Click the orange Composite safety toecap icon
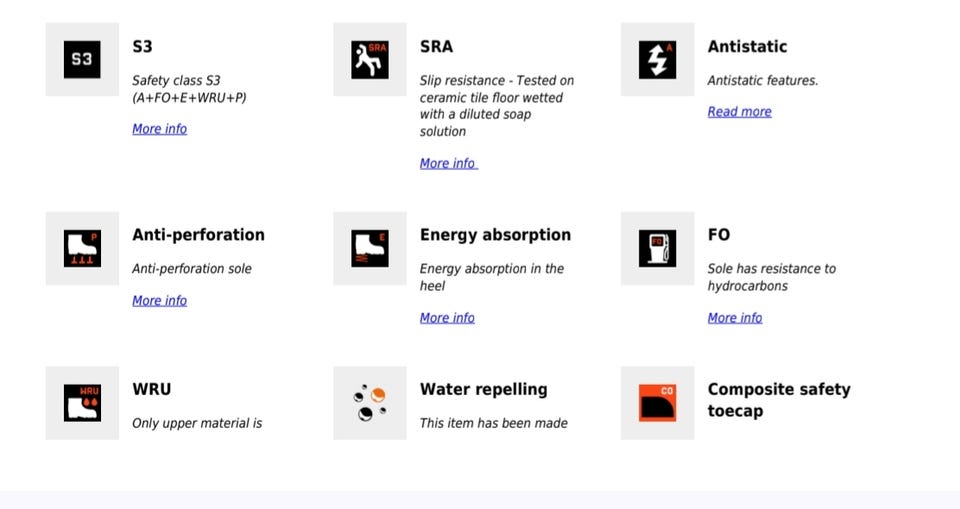This screenshot has width=960, height=509. (x=657, y=403)
